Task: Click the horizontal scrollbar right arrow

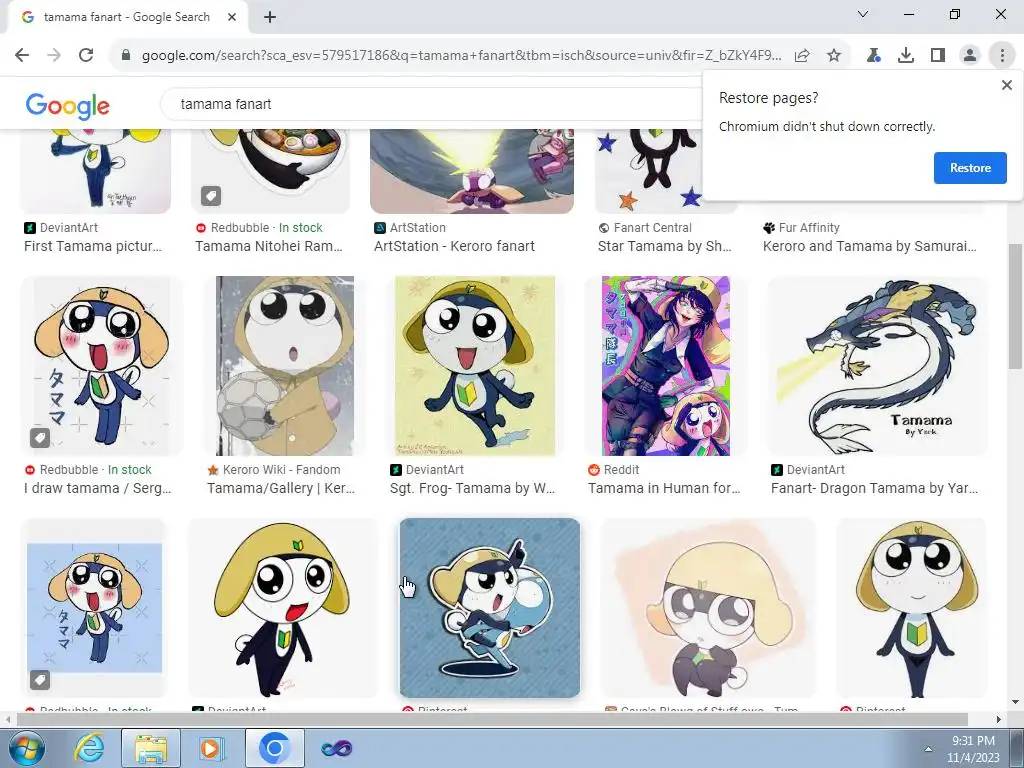Action: (999, 719)
